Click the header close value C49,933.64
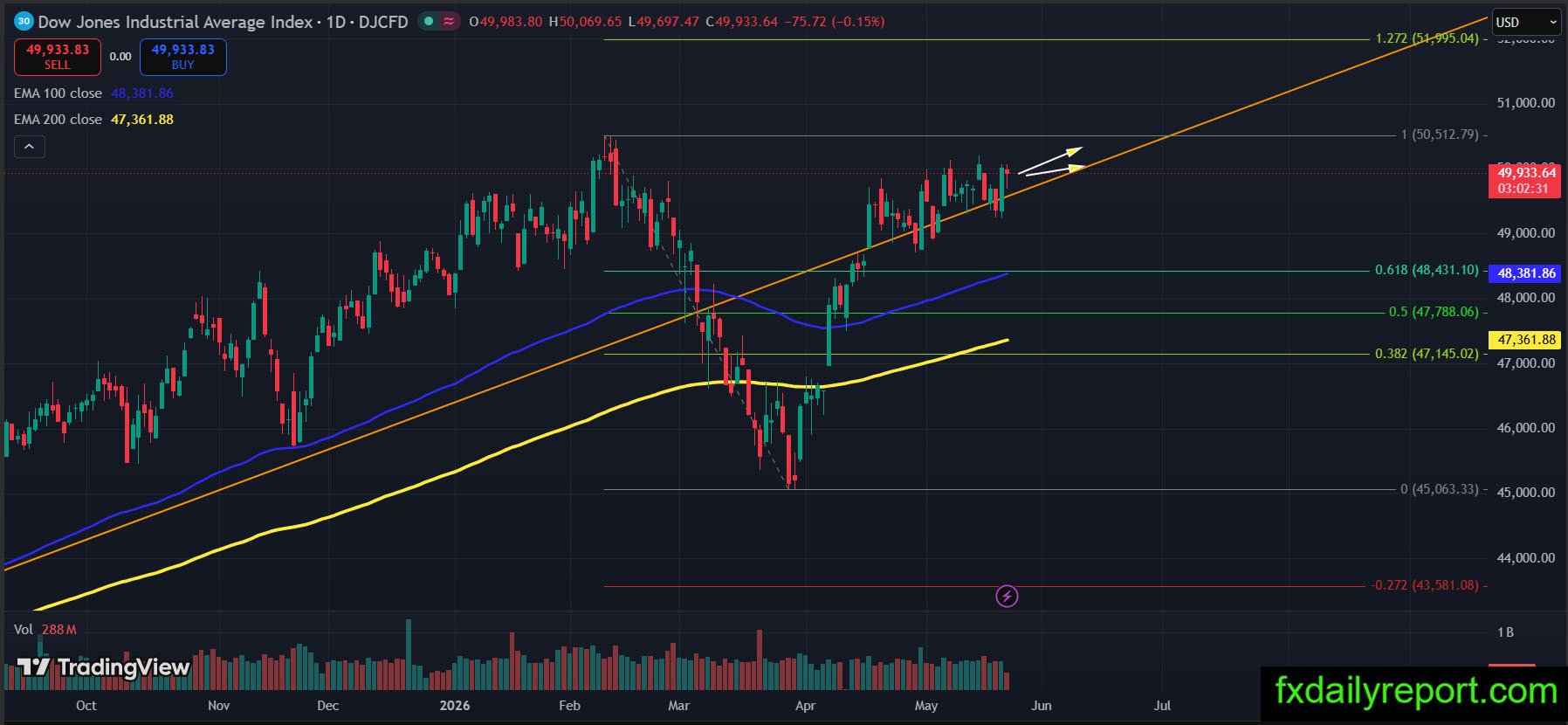The width and height of the screenshot is (1568, 725). pos(741,22)
